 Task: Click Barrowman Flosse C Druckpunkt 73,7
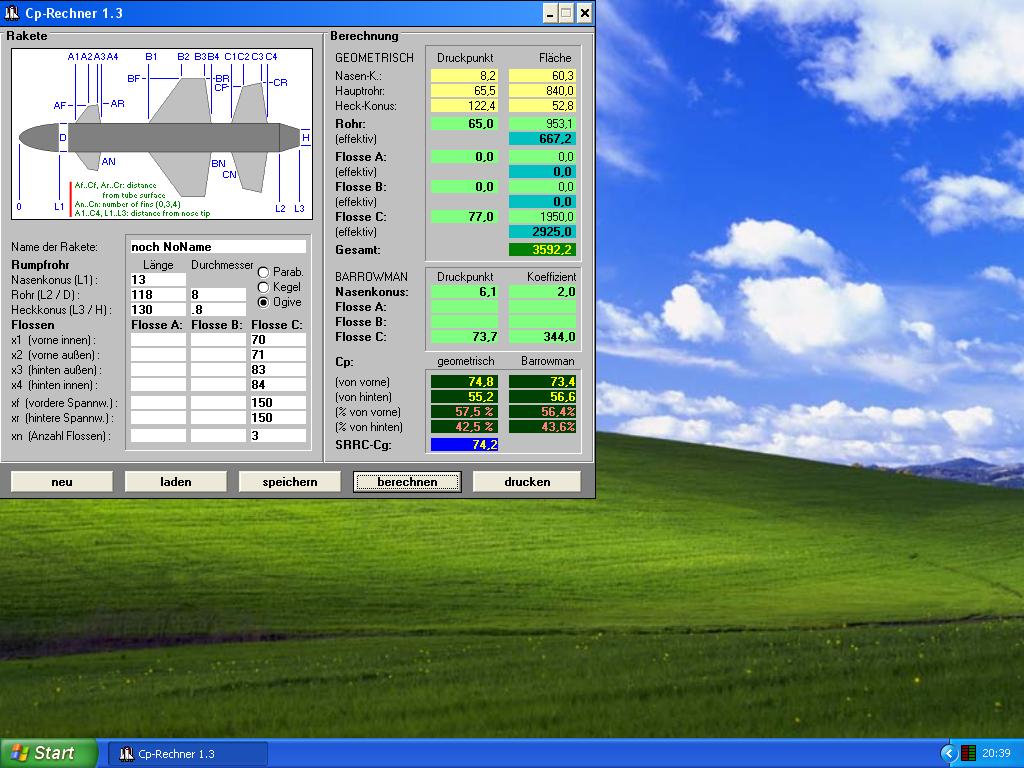click(x=464, y=337)
